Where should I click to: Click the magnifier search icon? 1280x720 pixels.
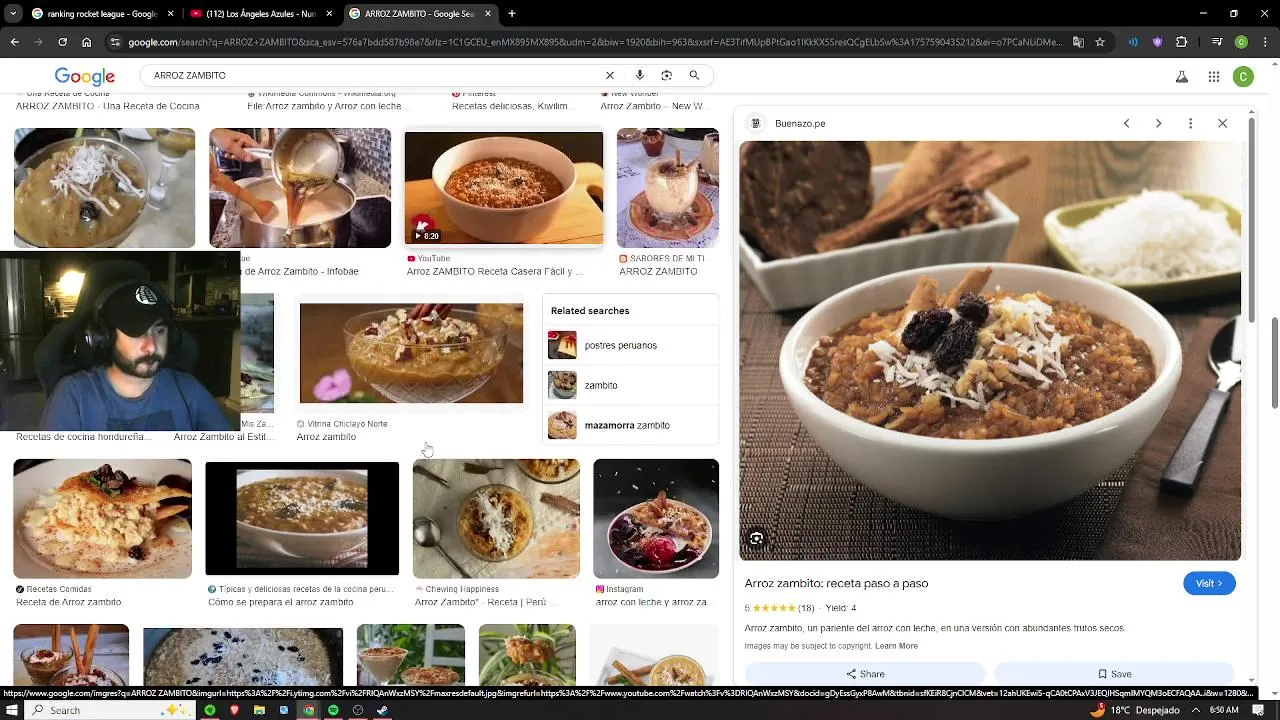pos(694,75)
